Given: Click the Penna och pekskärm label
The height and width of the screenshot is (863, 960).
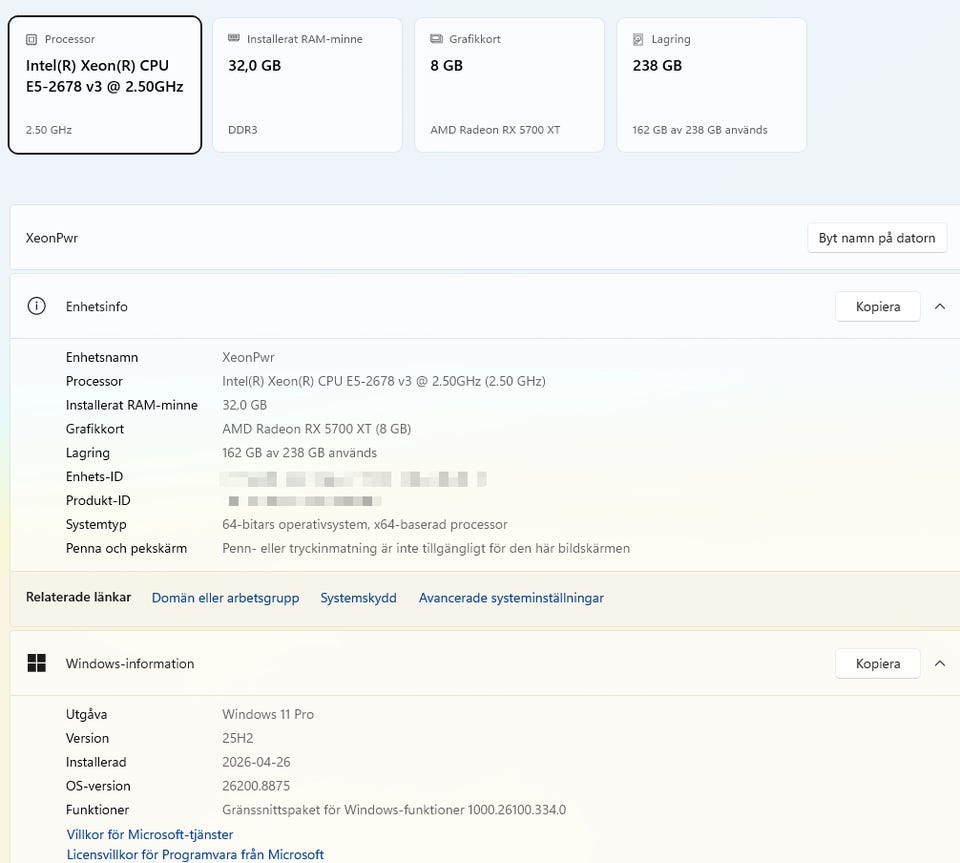Looking at the screenshot, I should tap(126, 548).
